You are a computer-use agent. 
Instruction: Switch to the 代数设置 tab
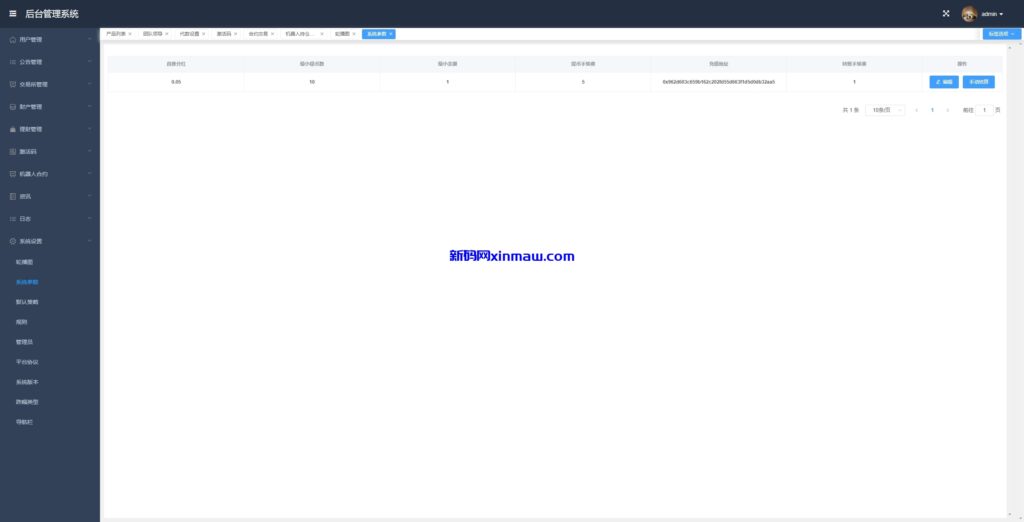pos(189,34)
